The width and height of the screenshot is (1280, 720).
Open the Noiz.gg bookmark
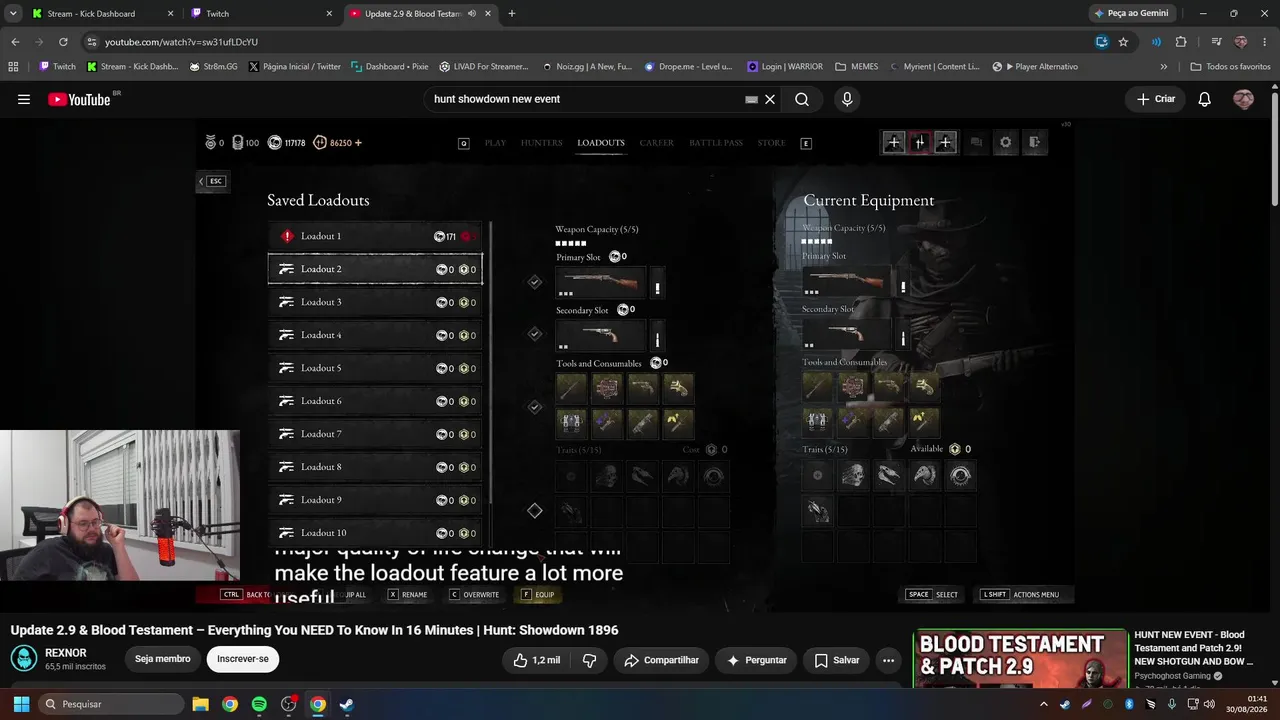pos(587,67)
